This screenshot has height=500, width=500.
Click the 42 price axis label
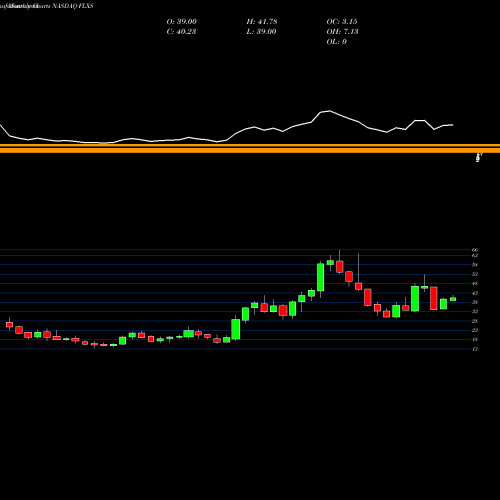(475, 293)
